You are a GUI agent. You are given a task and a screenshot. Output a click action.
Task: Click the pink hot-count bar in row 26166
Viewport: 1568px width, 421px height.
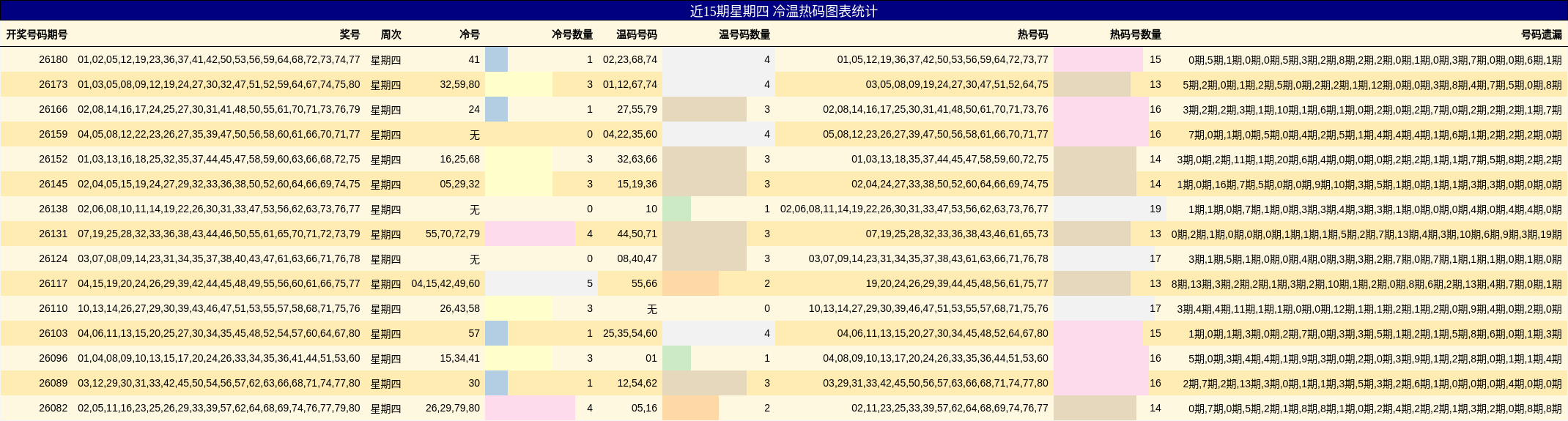point(1101,109)
